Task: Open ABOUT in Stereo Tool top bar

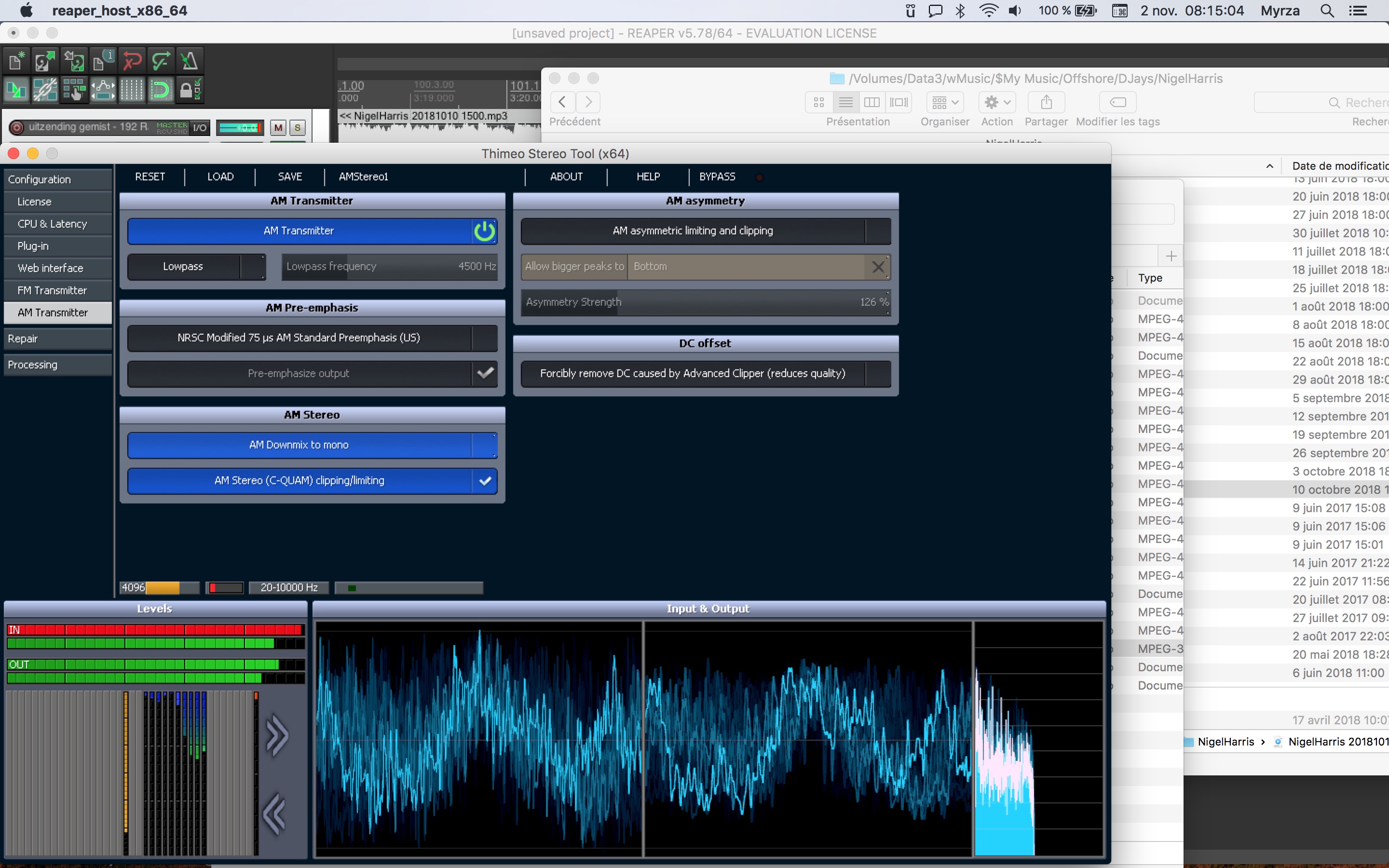Action: point(566,177)
